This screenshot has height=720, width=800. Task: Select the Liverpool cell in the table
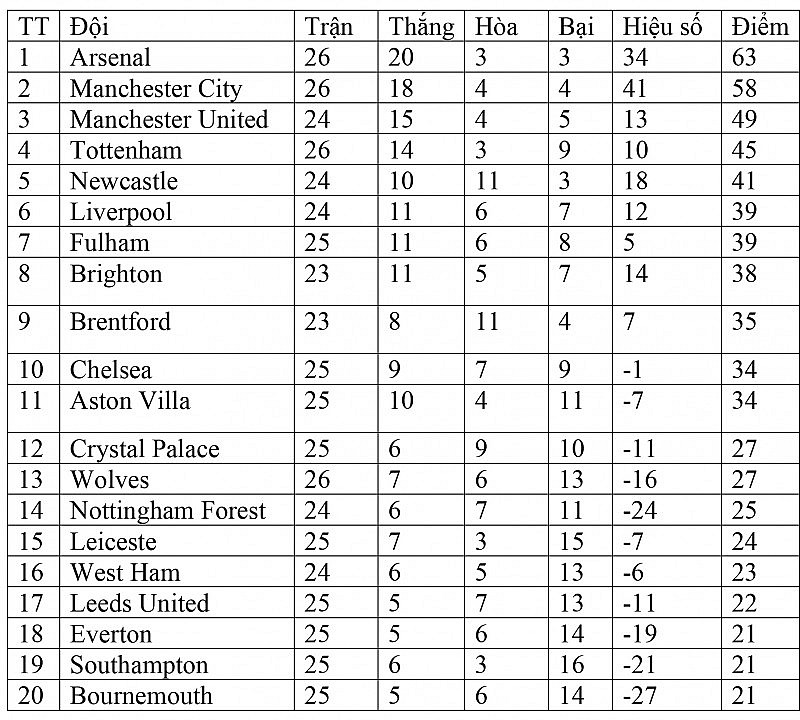tap(121, 213)
